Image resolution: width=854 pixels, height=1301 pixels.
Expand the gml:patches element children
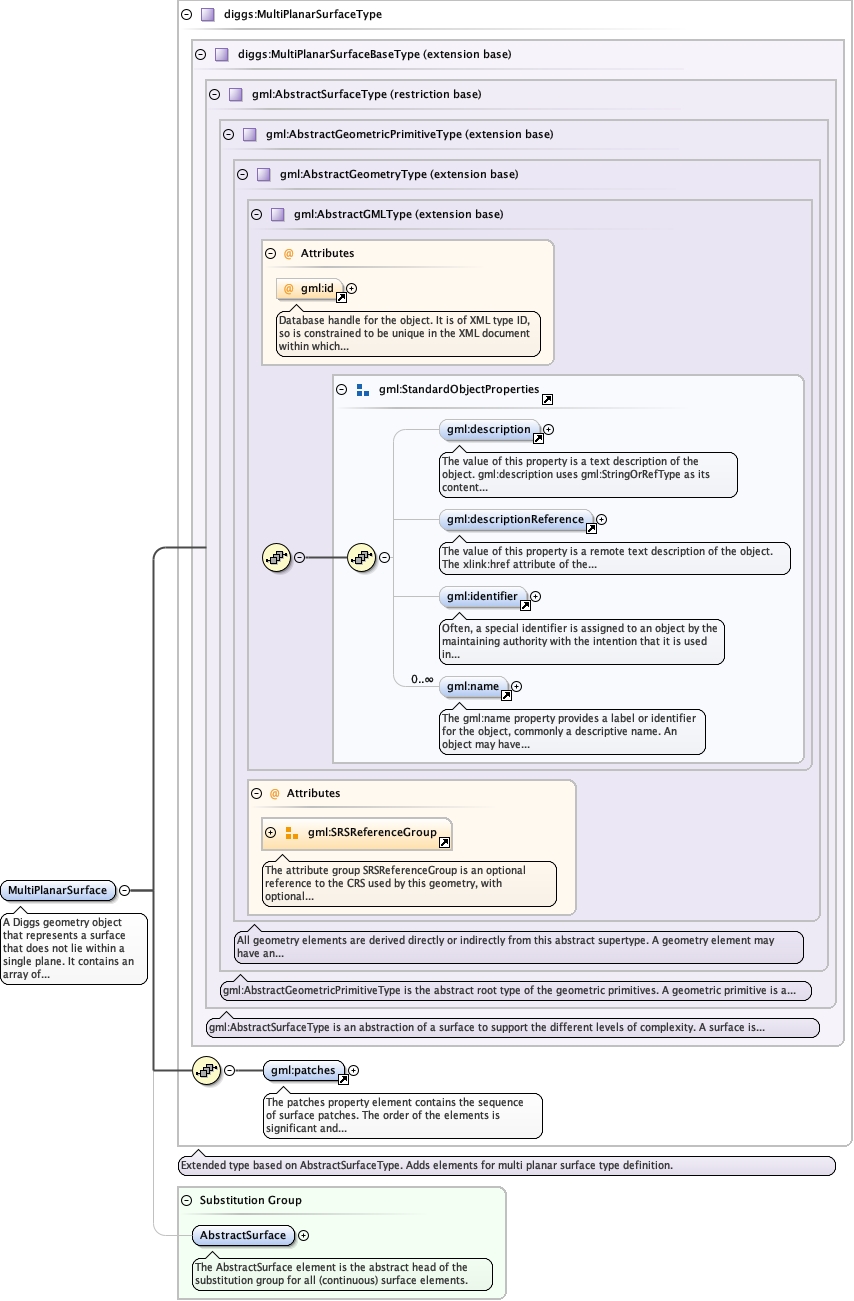click(x=353, y=1070)
